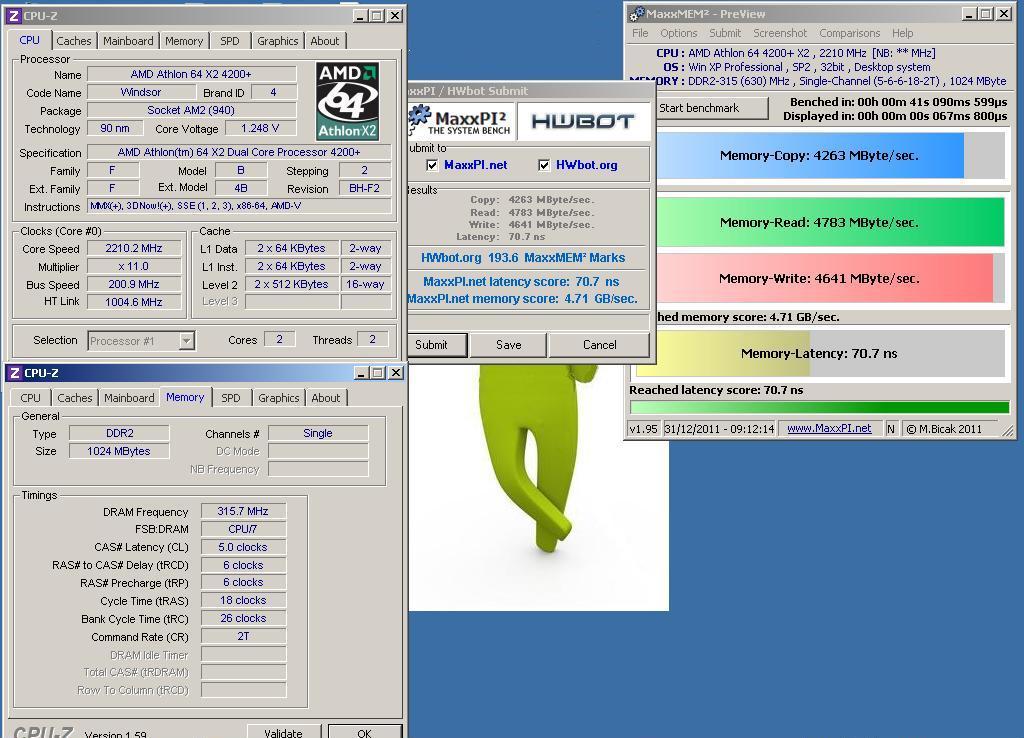This screenshot has width=1024, height=738.
Task: Click the Channels # value Single
Action: 318,433
